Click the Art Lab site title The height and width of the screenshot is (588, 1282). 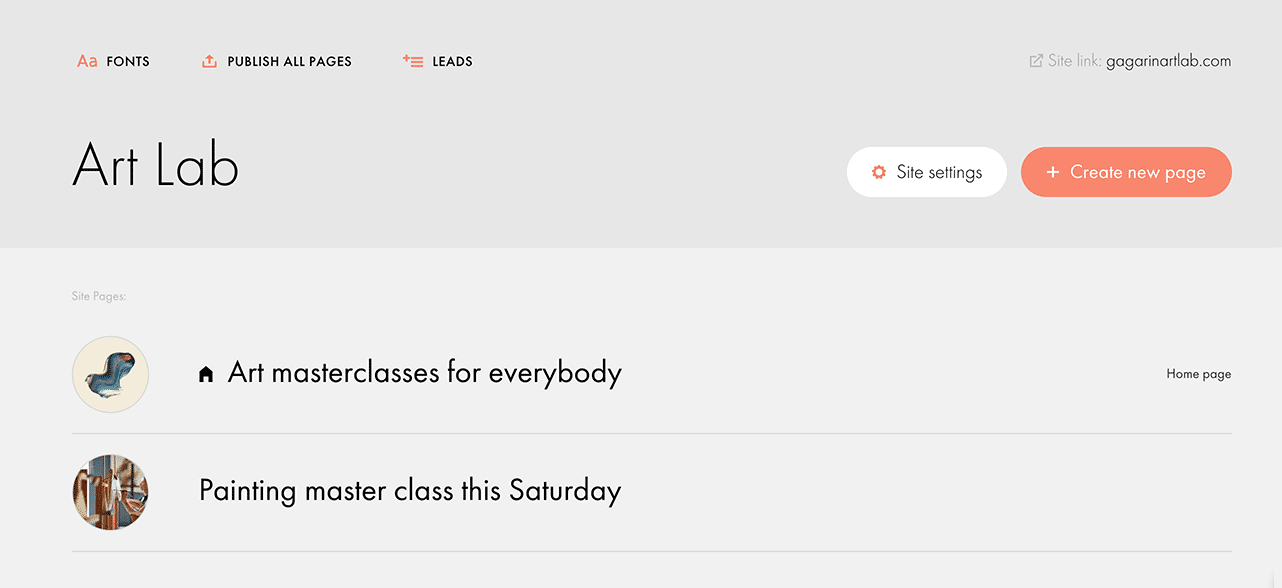coord(156,165)
